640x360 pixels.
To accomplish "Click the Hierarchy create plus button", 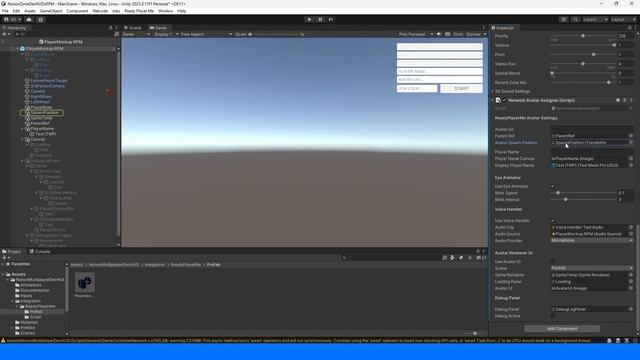I will point(5,34).
